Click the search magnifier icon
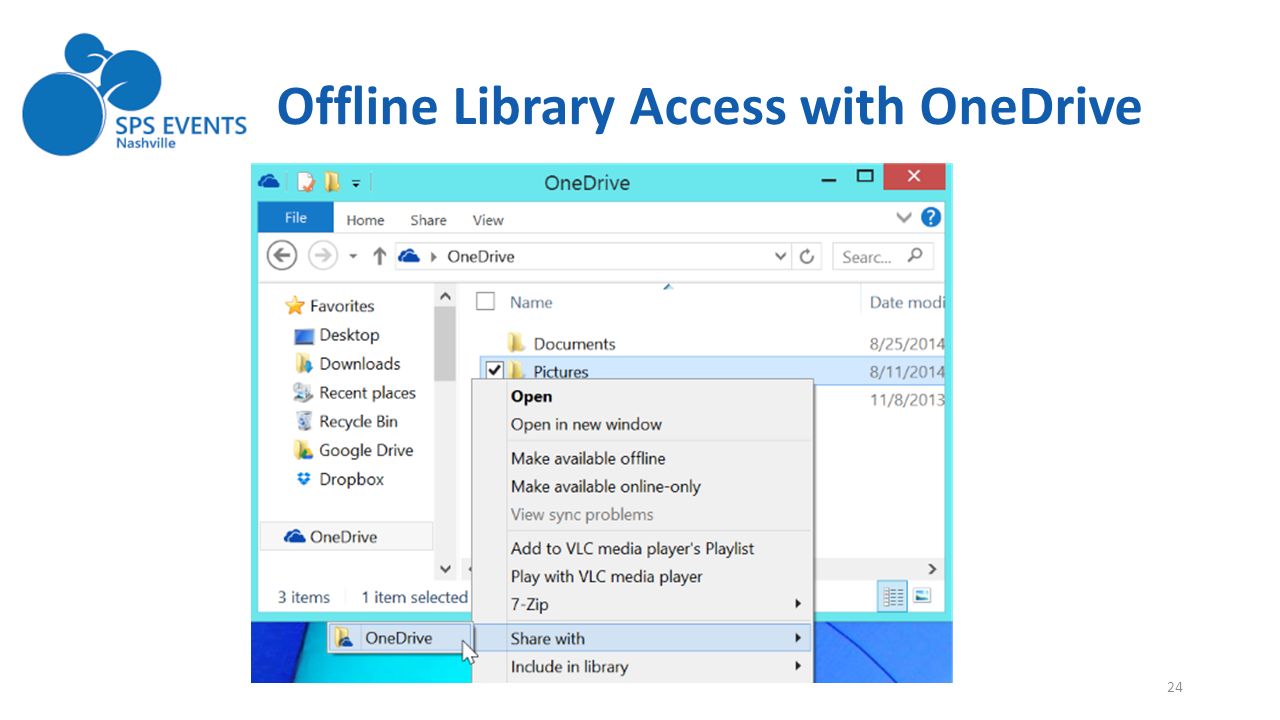Image resolution: width=1280 pixels, height=720 pixels. 914,256
